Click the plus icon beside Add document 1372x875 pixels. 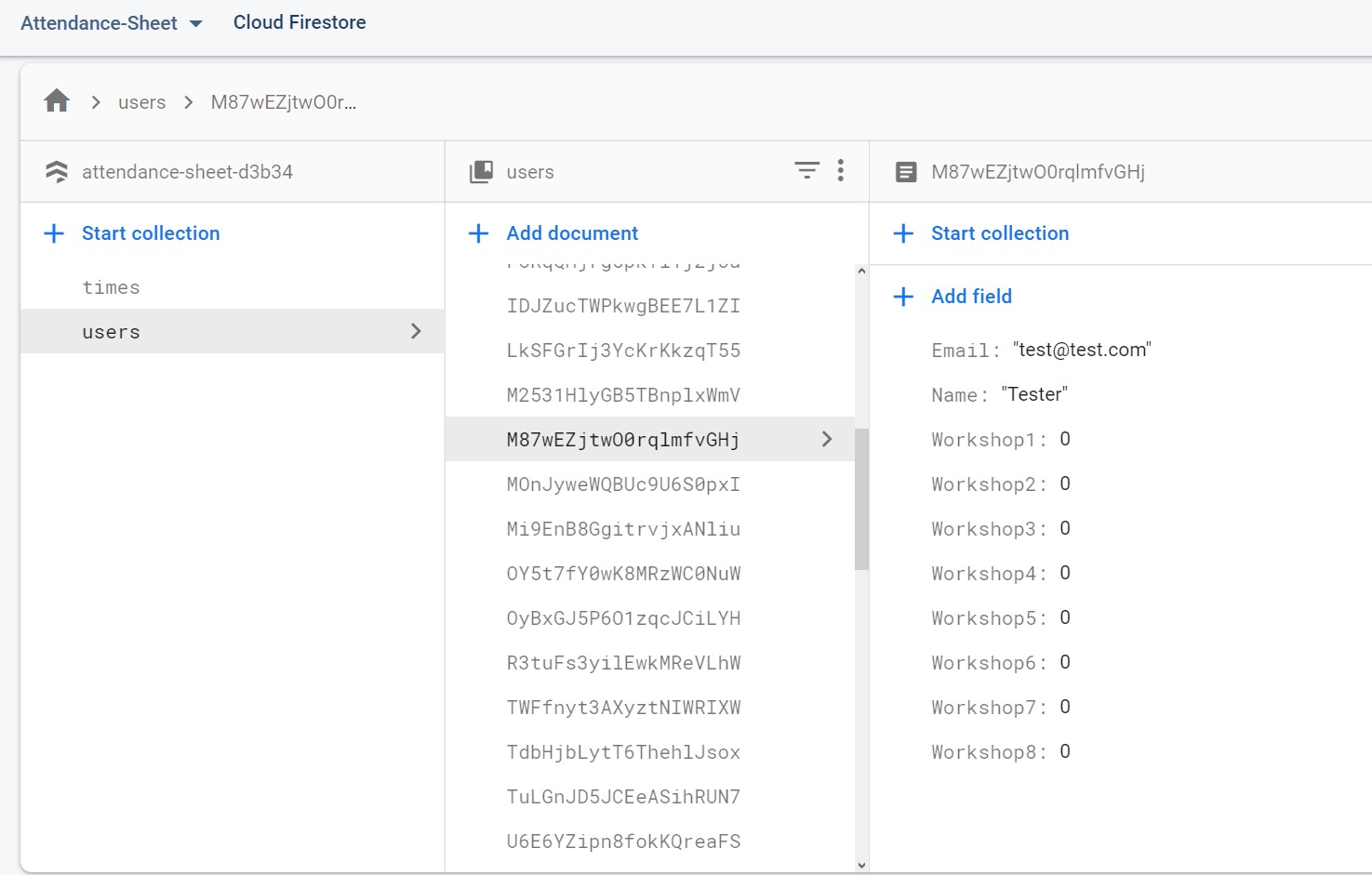pos(479,233)
